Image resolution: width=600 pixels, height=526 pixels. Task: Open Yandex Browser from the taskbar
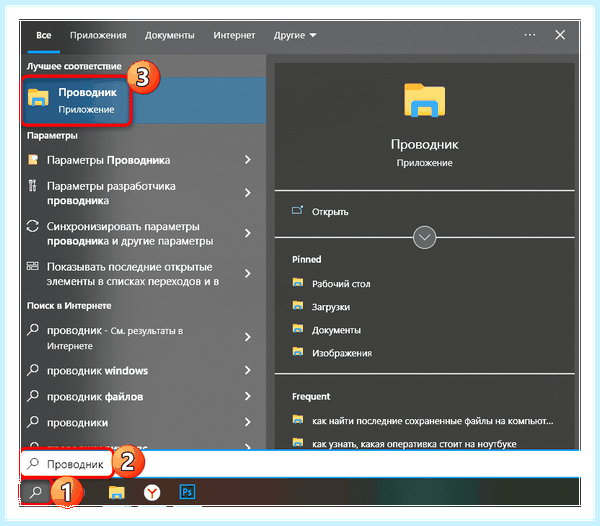point(152,492)
